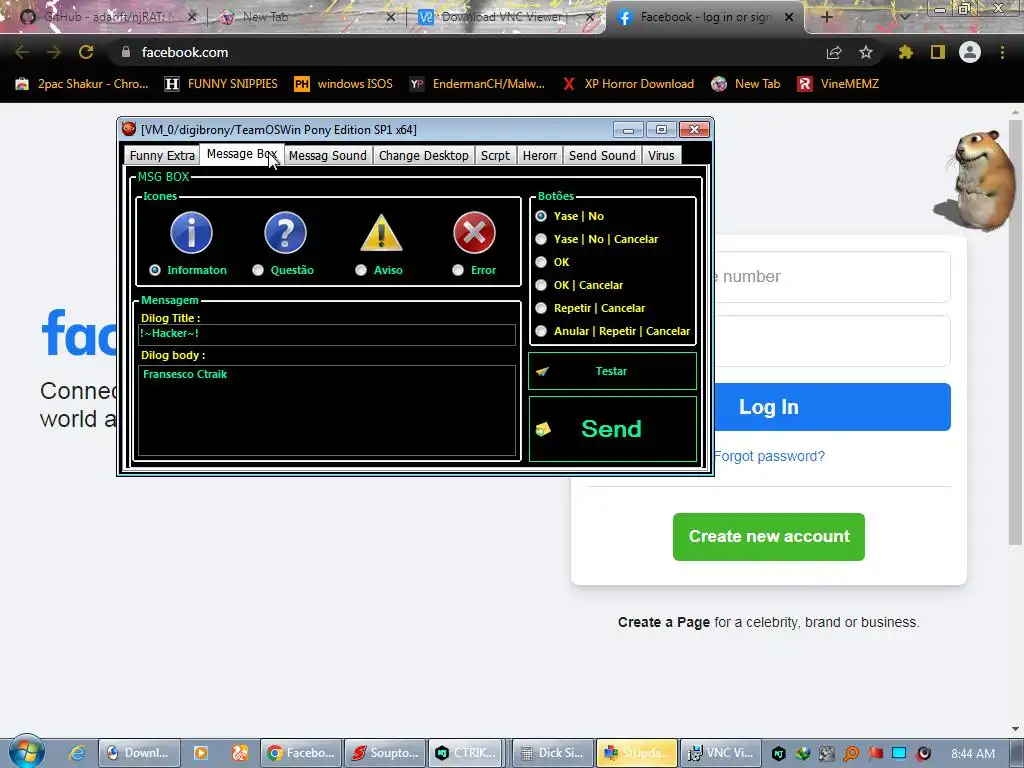Choose Yase | No | Cancelar option
1024x768 pixels.
coord(541,239)
